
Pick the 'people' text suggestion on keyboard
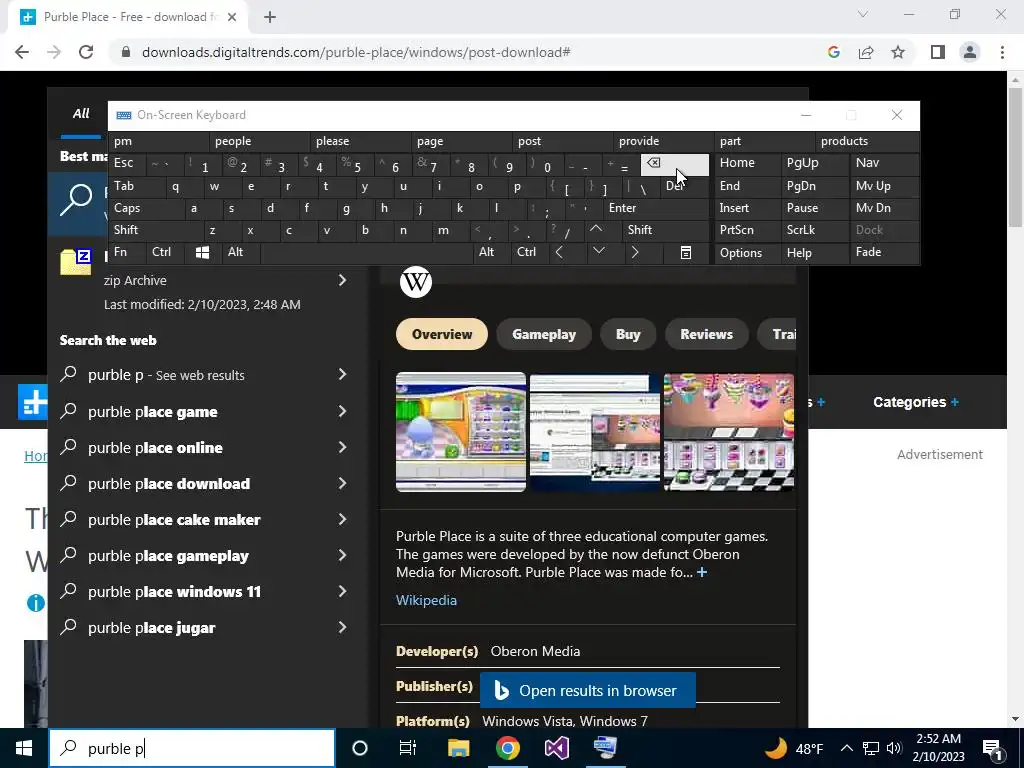click(260, 141)
